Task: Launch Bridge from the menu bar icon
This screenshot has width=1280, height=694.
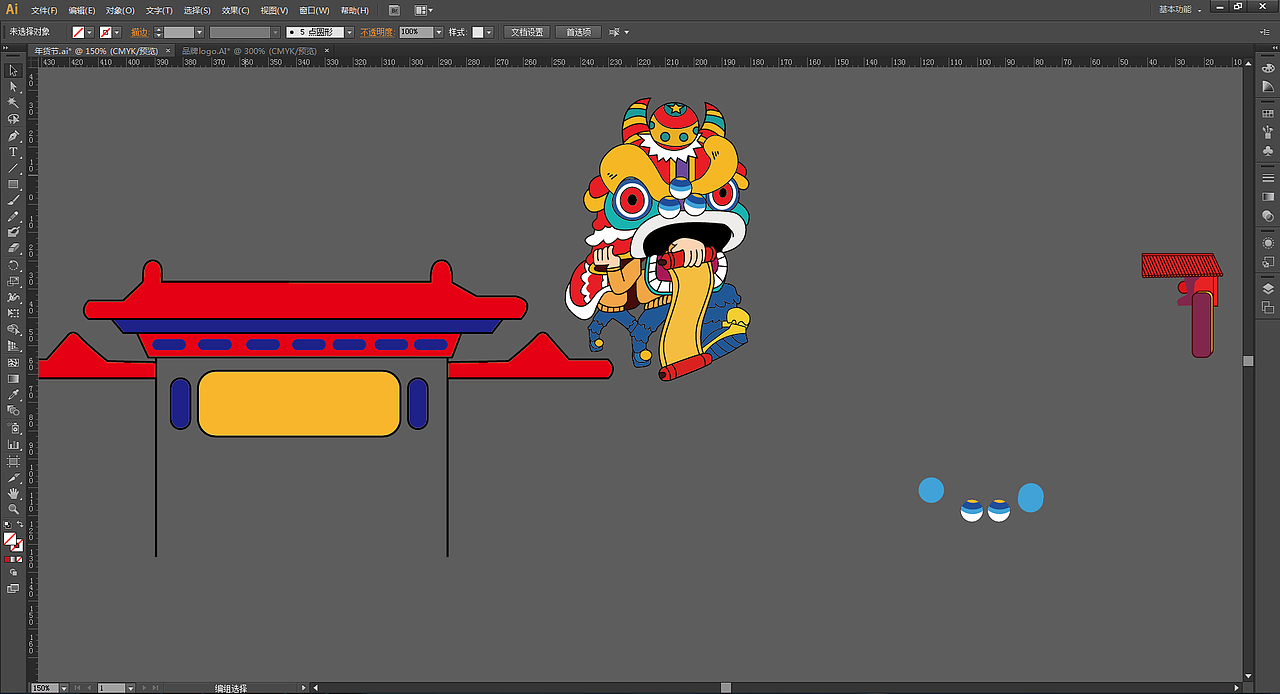Action: tap(394, 10)
